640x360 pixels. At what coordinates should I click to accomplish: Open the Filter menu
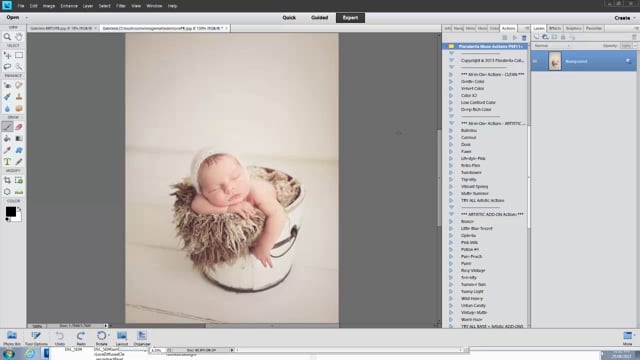pyautogui.click(x=120, y=6)
